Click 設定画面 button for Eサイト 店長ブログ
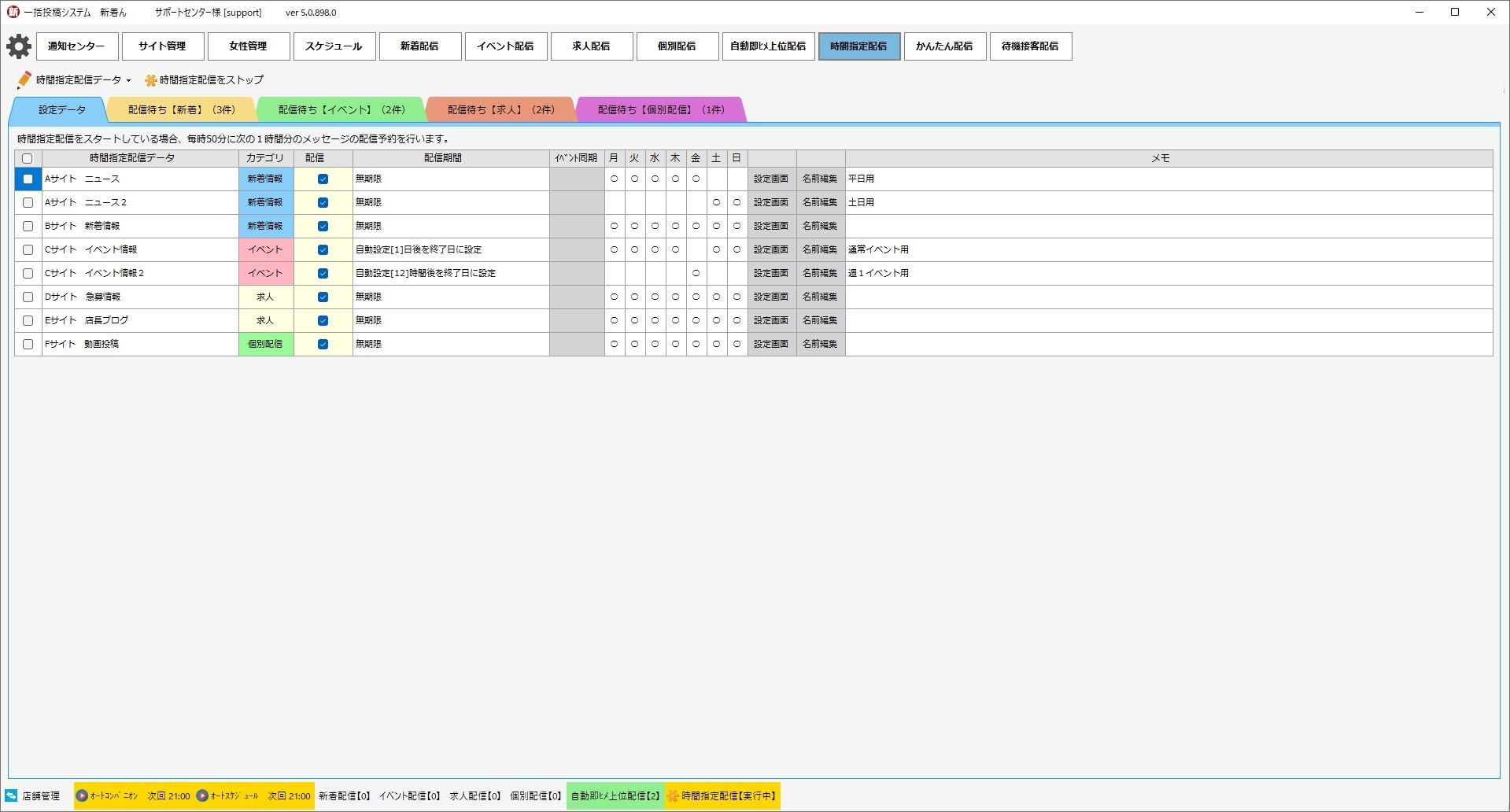This screenshot has width=1510, height=812. tap(771, 320)
